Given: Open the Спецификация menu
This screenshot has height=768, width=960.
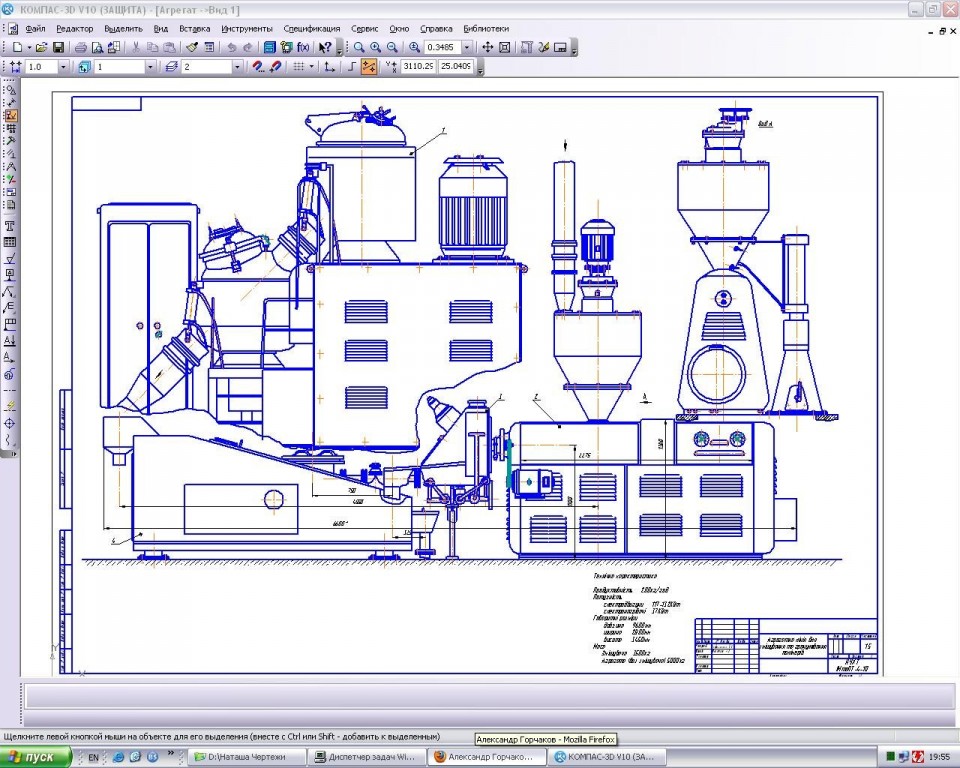Looking at the screenshot, I should tap(312, 29).
